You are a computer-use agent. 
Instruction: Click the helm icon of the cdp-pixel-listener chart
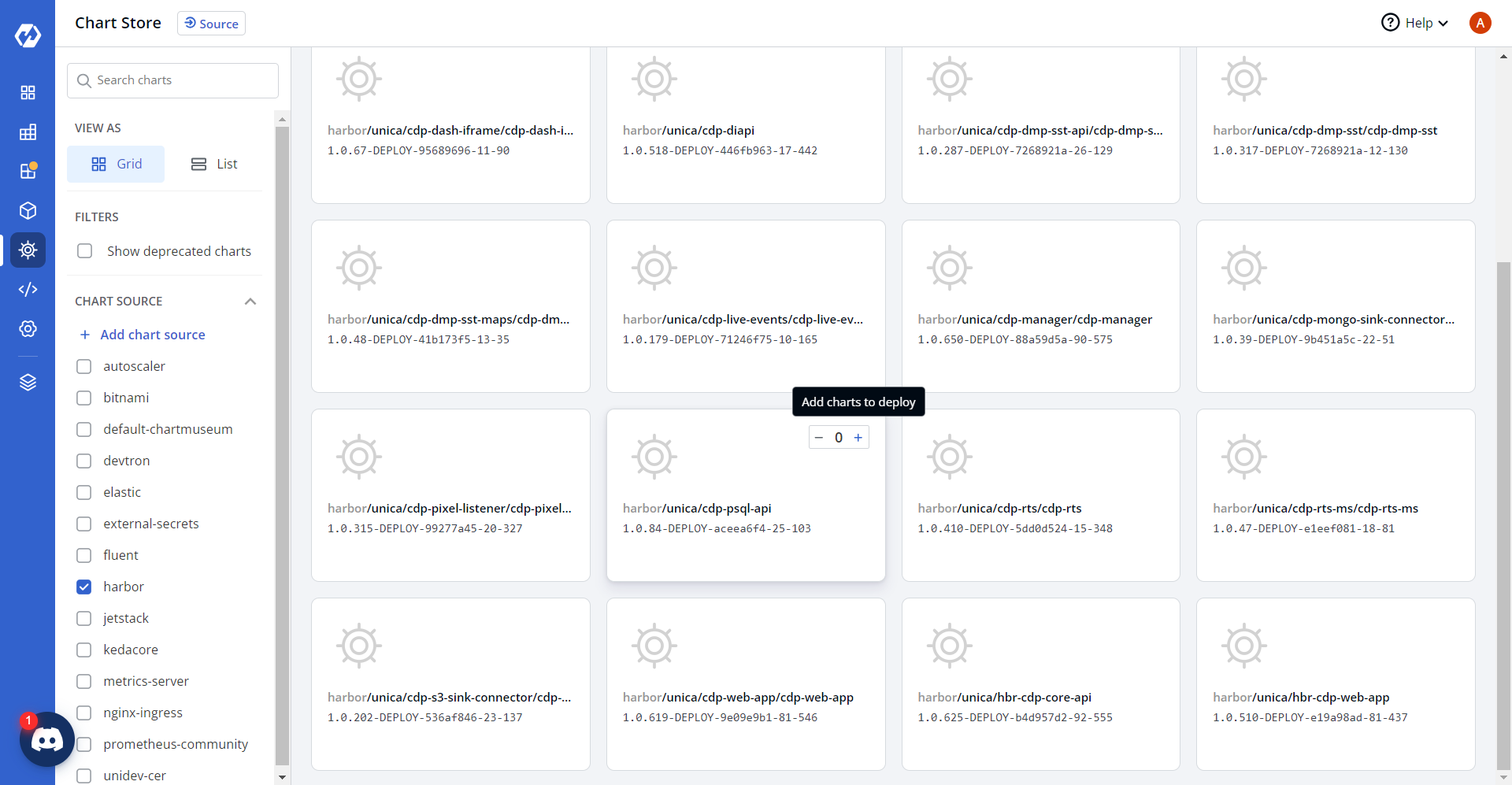359,457
